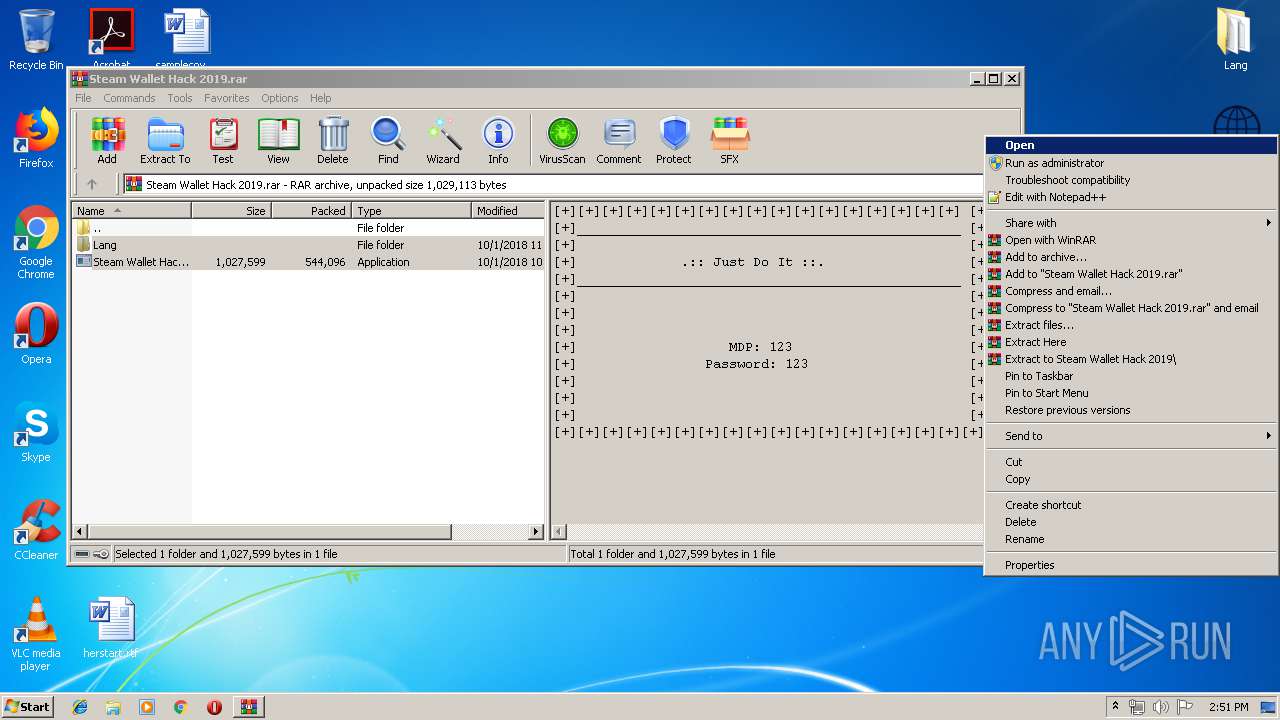Click the Add toolbar icon in WinRAR
Screen dimensions: 1280x720
tap(107, 140)
